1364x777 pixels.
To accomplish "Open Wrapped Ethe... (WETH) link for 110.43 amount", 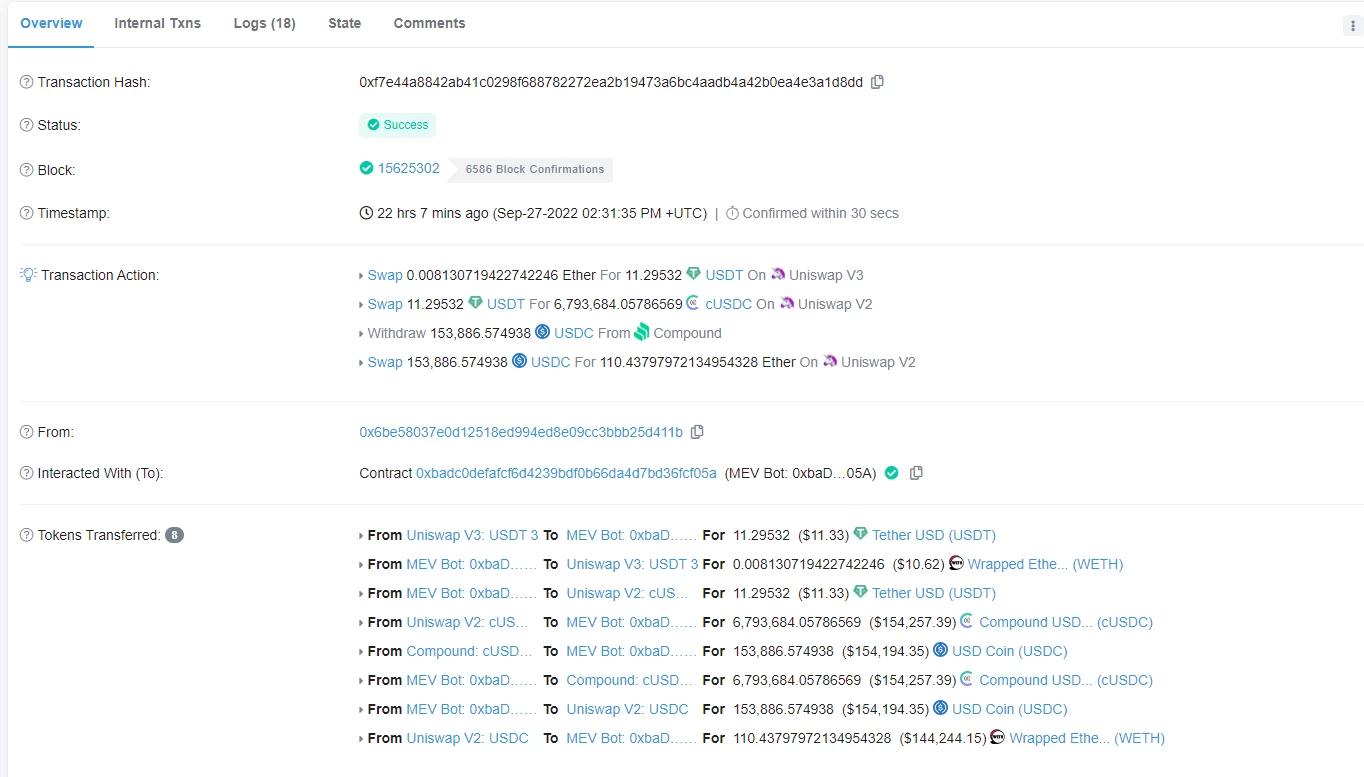I will (x=1087, y=738).
